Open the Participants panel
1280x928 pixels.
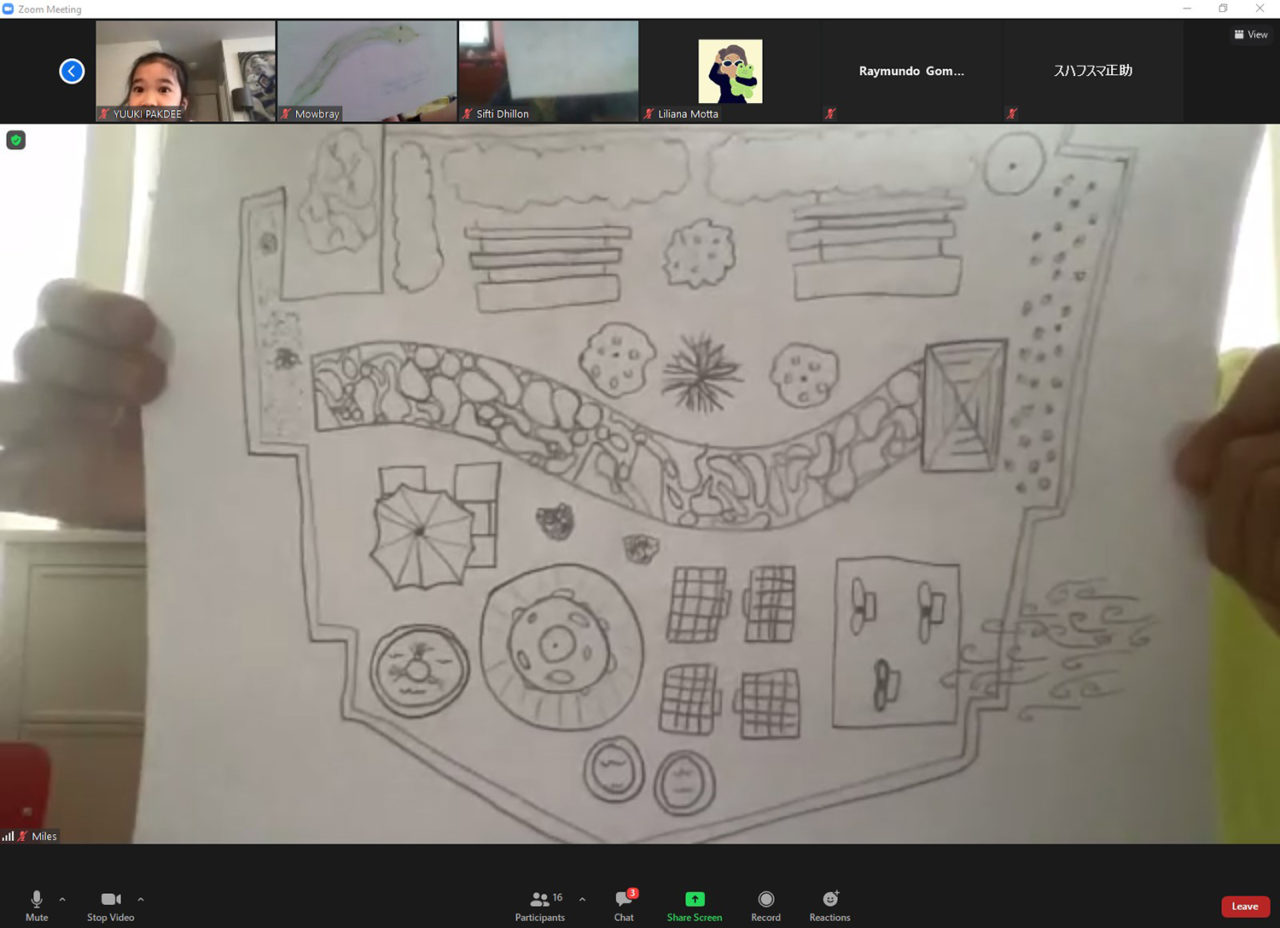(x=539, y=903)
